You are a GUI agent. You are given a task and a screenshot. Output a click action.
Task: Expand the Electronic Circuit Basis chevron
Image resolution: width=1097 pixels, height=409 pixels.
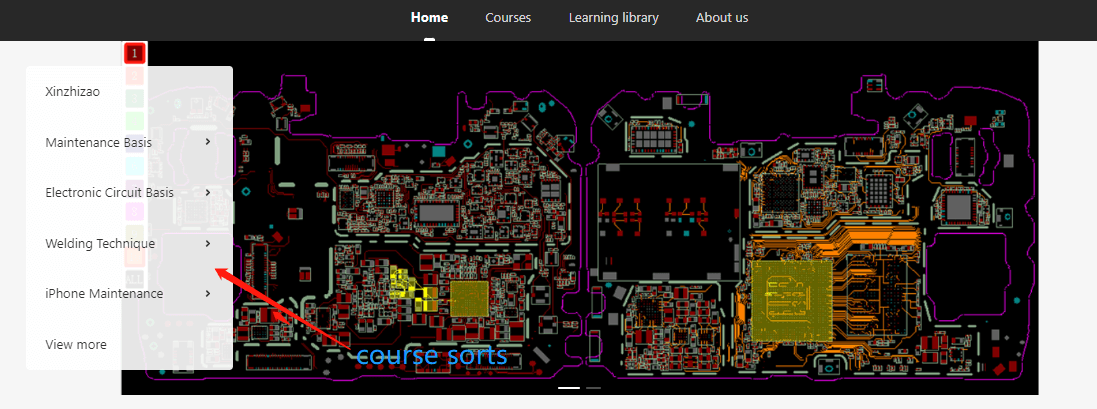click(208, 192)
